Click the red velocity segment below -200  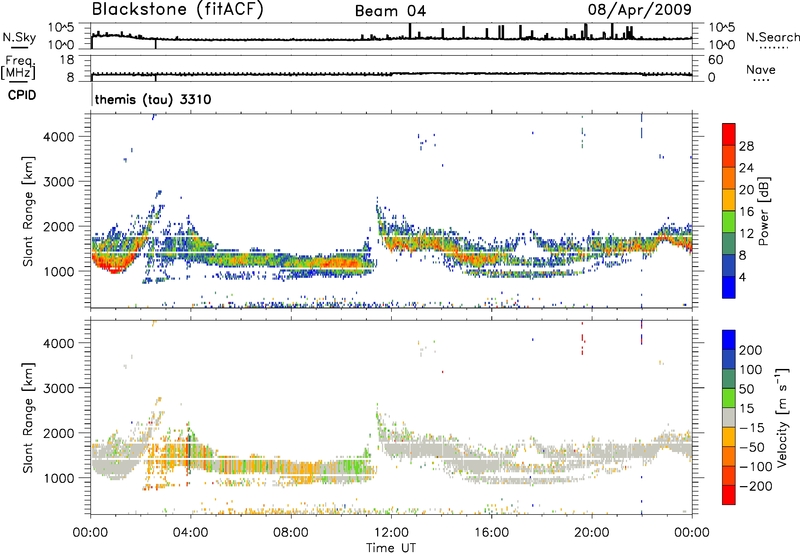(x=729, y=494)
